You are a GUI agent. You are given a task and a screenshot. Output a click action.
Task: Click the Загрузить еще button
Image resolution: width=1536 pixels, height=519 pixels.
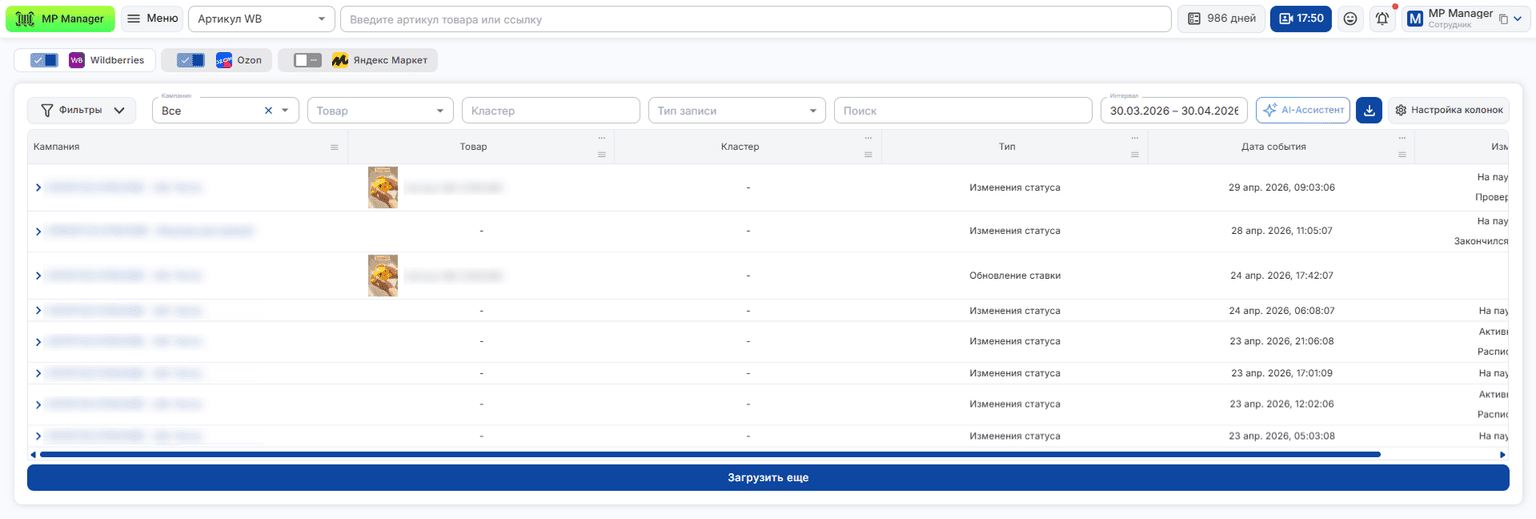[x=768, y=478]
